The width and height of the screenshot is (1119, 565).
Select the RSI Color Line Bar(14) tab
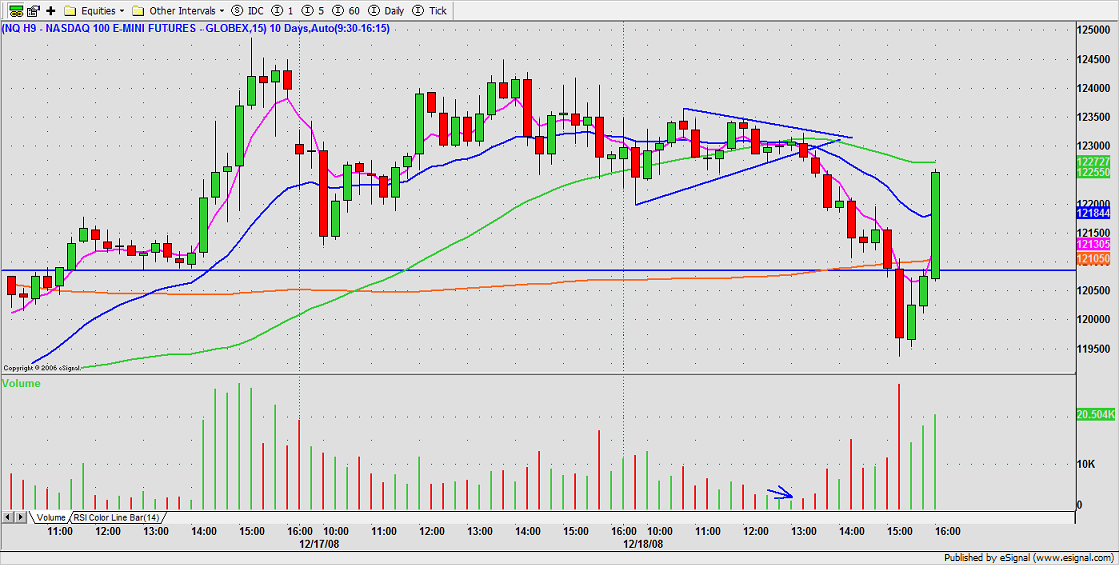pos(116,517)
